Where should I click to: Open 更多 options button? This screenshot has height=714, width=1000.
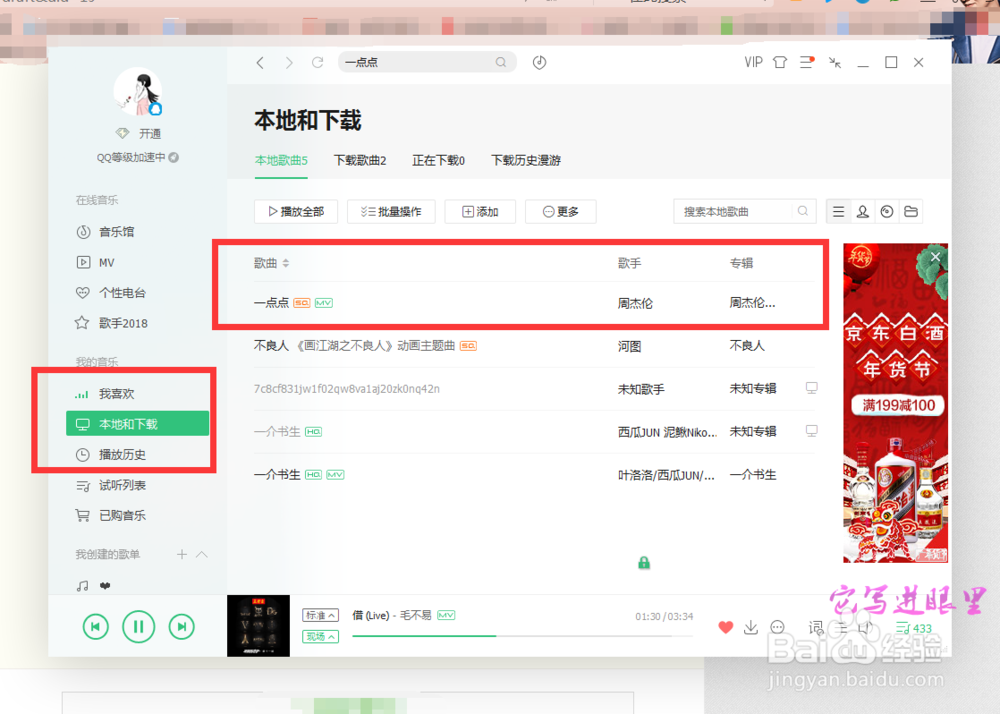(x=561, y=212)
